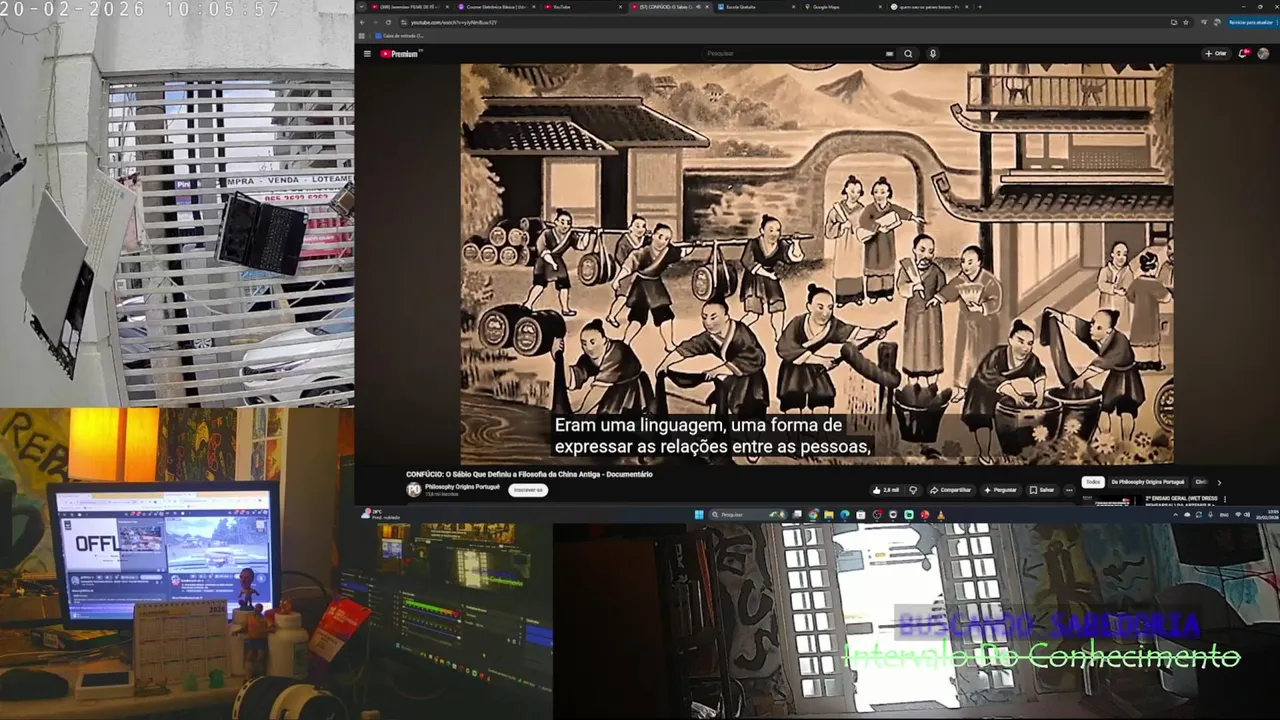Open the YouTube hamburger guide menu
The width and height of the screenshot is (1280, 720).
(367, 54)
